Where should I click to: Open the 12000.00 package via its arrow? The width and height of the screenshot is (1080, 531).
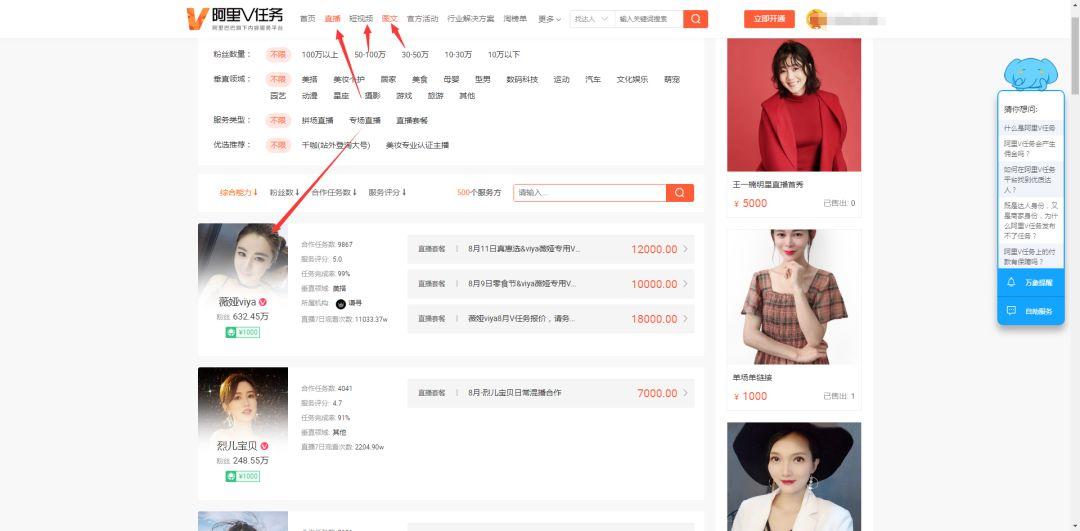(x=685, y=249)
